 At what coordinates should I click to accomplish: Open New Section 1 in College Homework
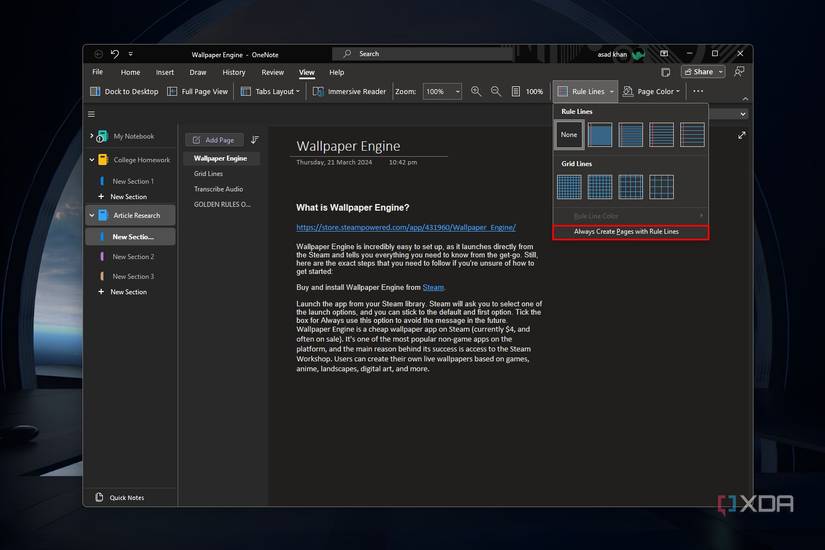[x=133, y=181]
